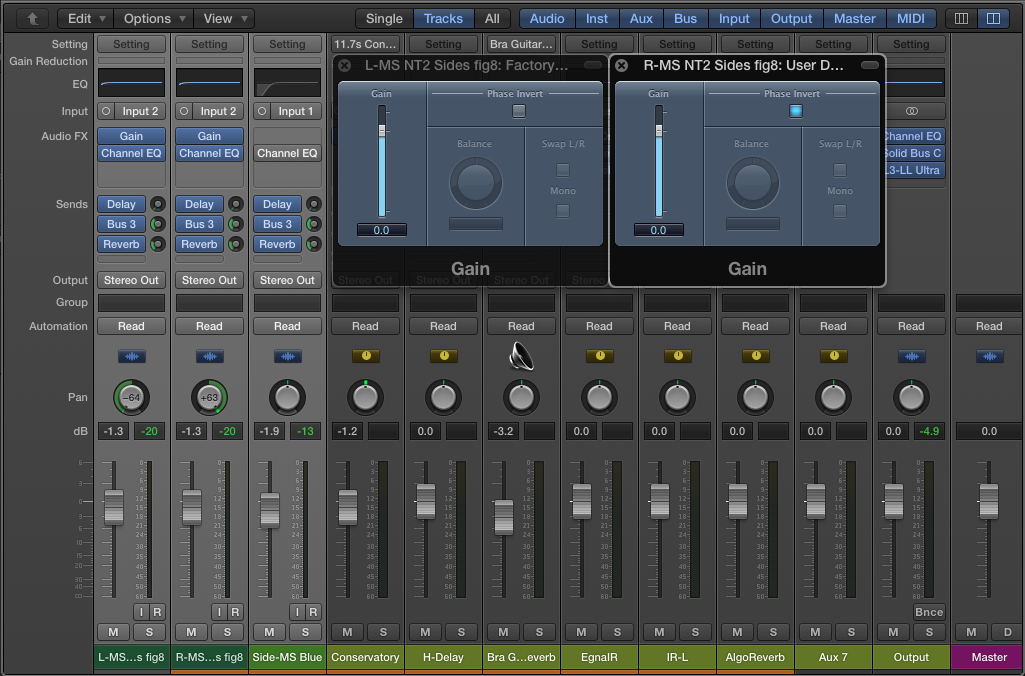Toggle Swap L/R in L-MS Gain plugin

[x=563, y=171]
